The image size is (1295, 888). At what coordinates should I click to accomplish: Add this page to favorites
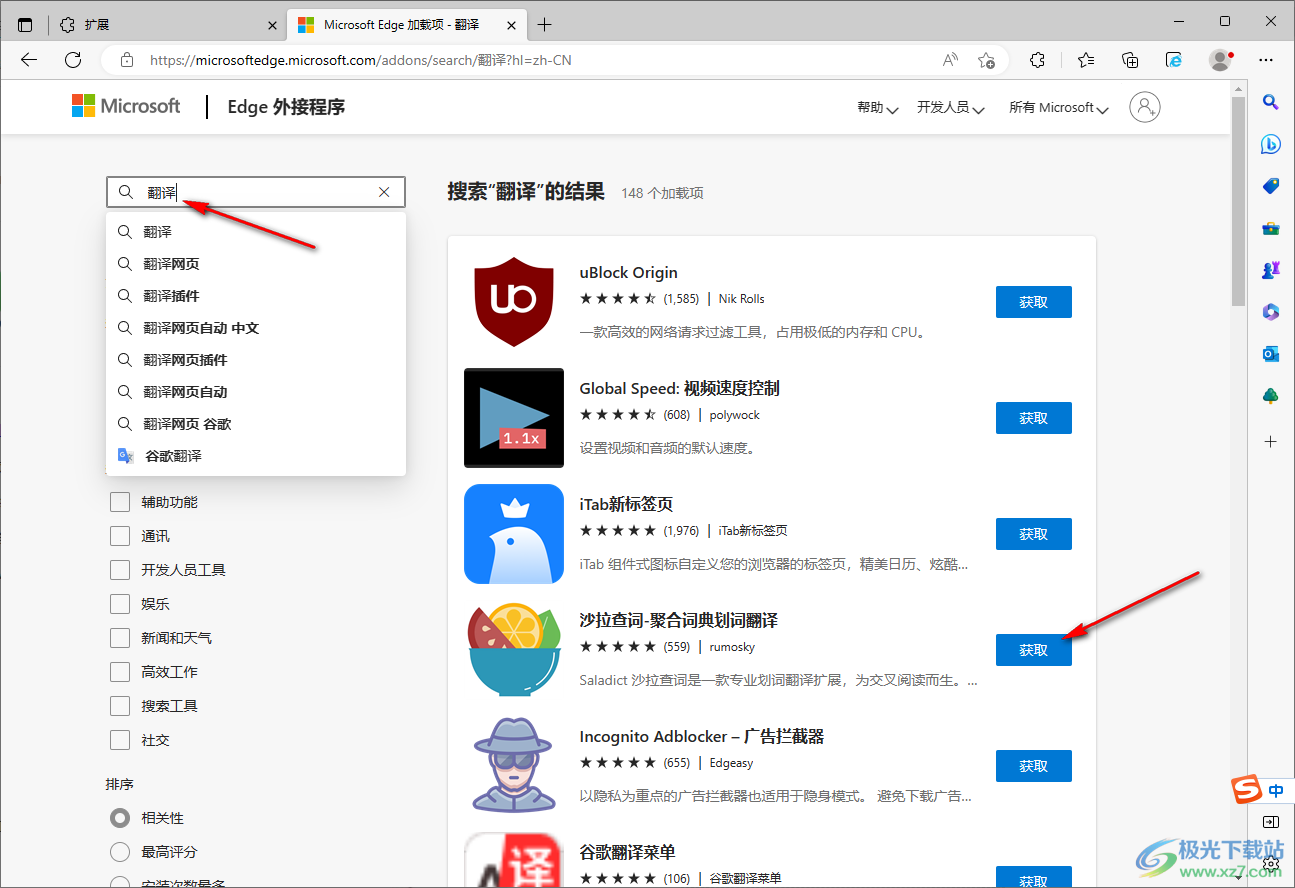coord(986,60)
